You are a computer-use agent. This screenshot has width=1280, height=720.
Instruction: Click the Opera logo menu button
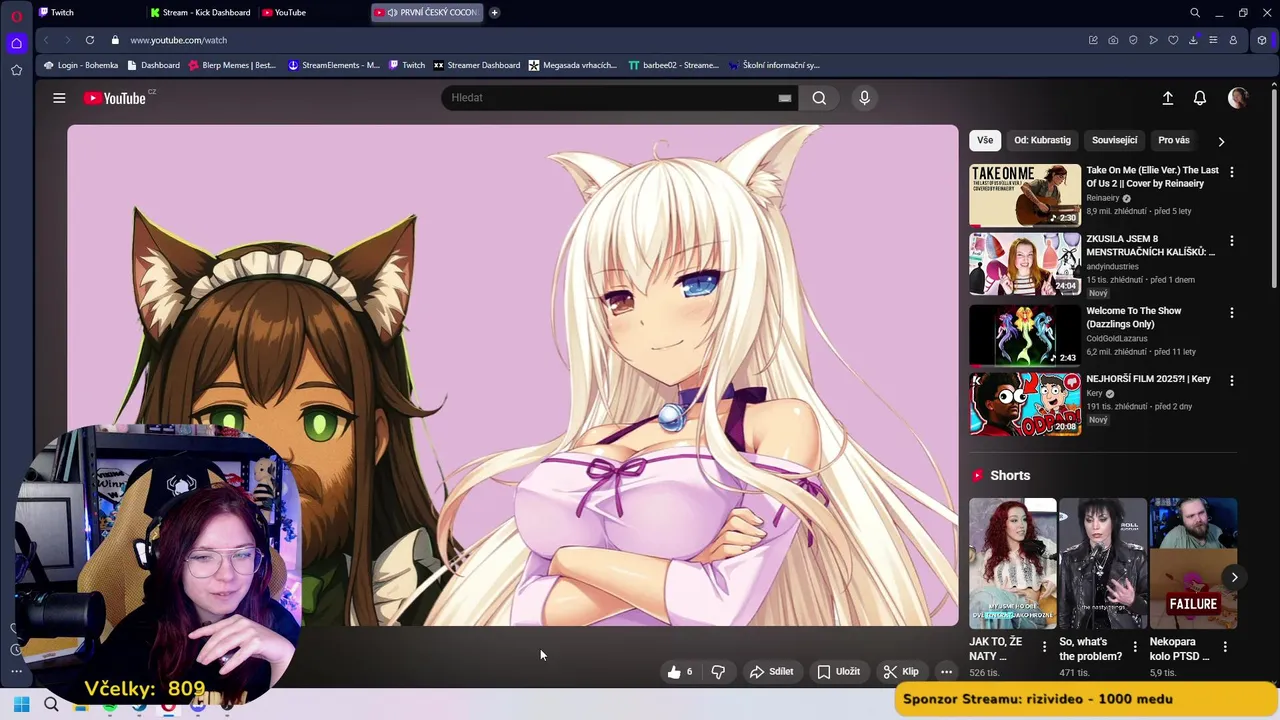(16, 14)
